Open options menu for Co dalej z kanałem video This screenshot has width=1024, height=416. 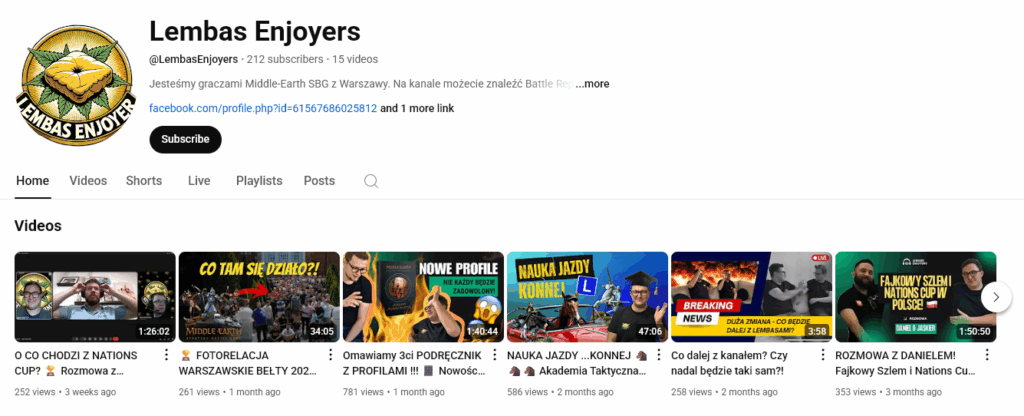[x=823, y=355]
